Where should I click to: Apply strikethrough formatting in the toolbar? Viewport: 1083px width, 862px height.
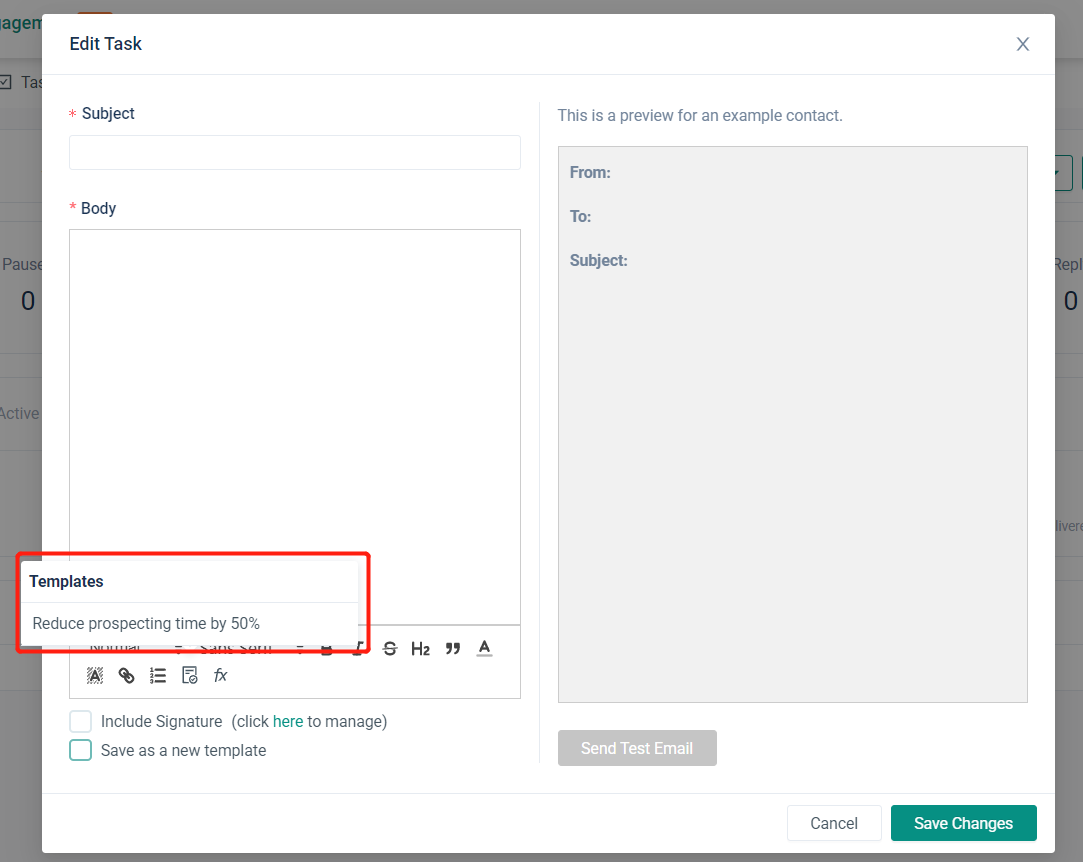(x=390, y=649)
